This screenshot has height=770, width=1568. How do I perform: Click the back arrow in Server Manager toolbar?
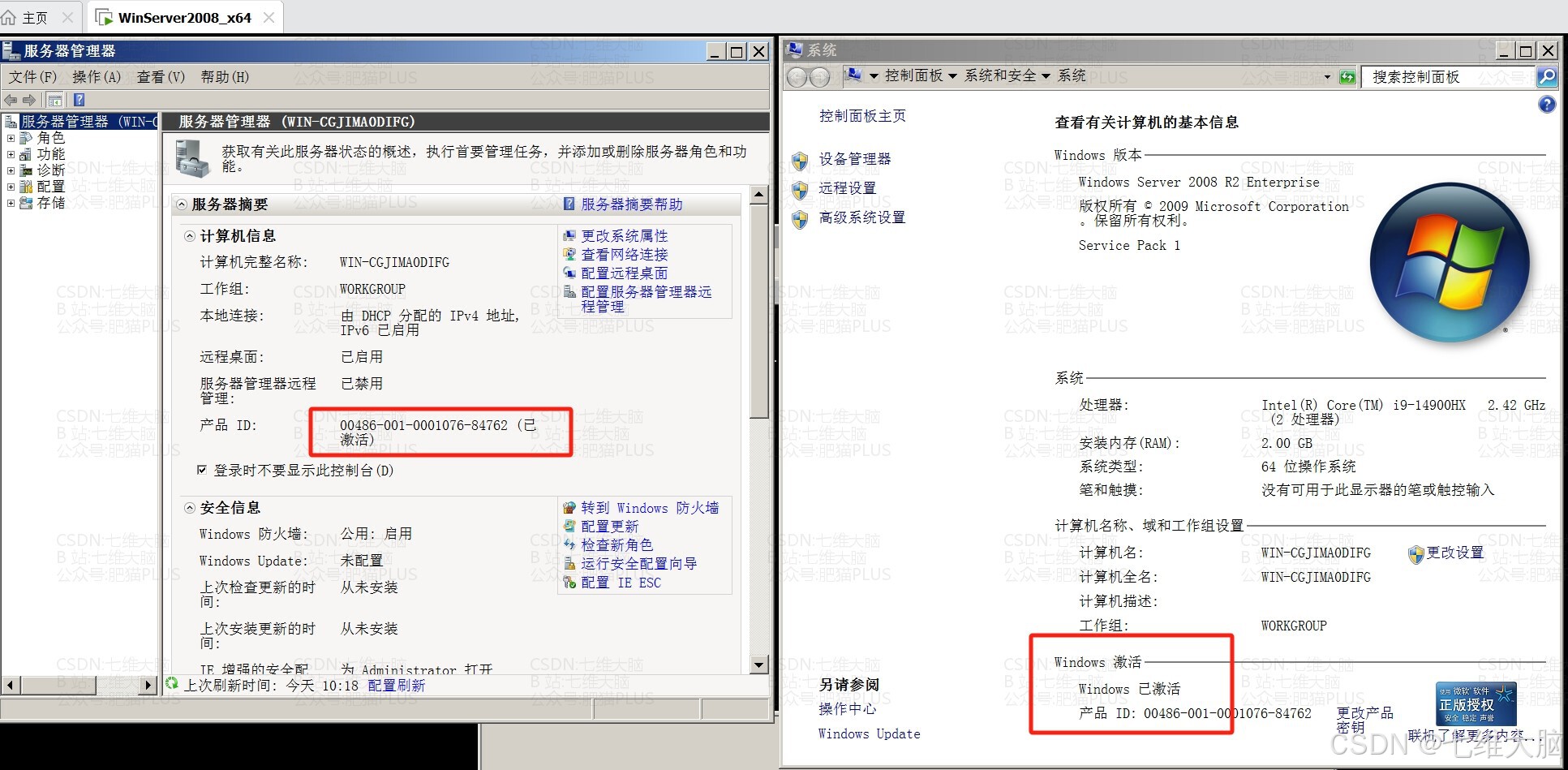(x=11, y=100)
